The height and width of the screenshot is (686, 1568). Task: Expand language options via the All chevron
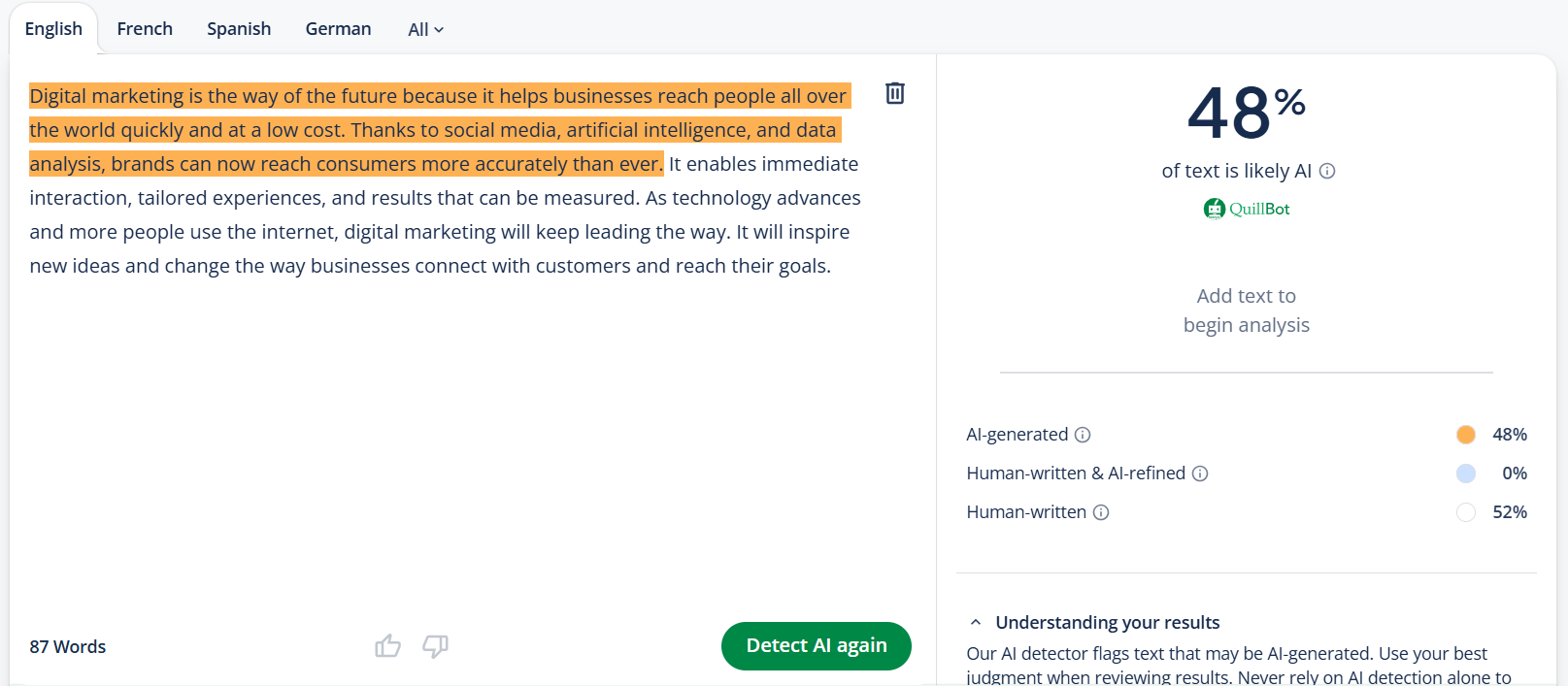439,30
